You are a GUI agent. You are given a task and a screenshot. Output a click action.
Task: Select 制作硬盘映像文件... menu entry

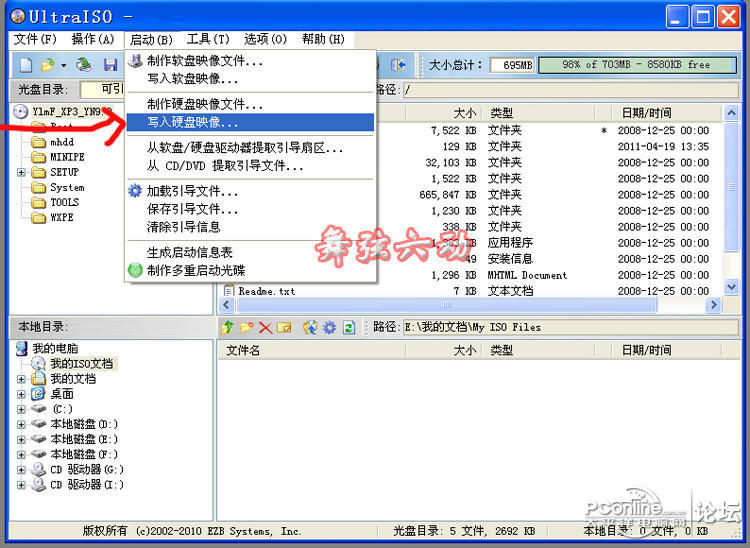(250, 104)
